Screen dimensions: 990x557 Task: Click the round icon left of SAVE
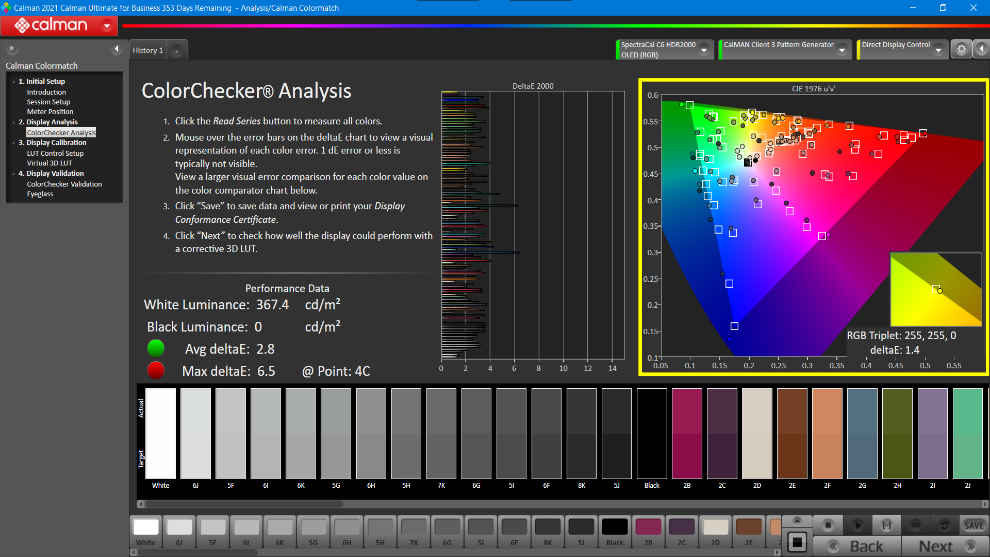945,525
